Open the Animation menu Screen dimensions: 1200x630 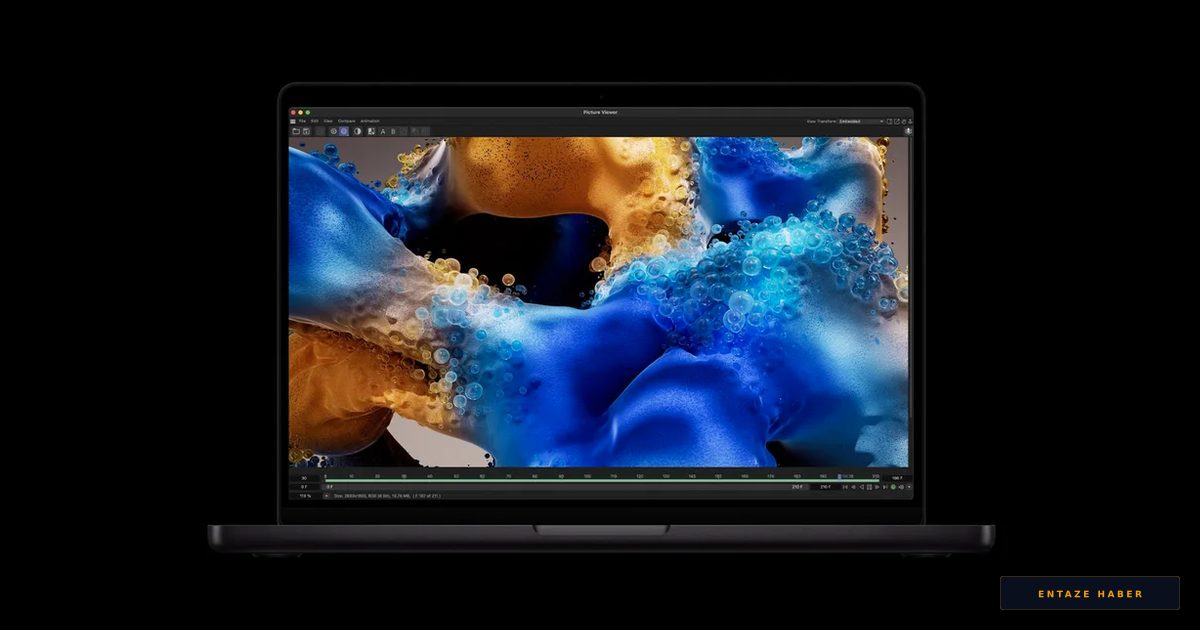coord(370,121)
